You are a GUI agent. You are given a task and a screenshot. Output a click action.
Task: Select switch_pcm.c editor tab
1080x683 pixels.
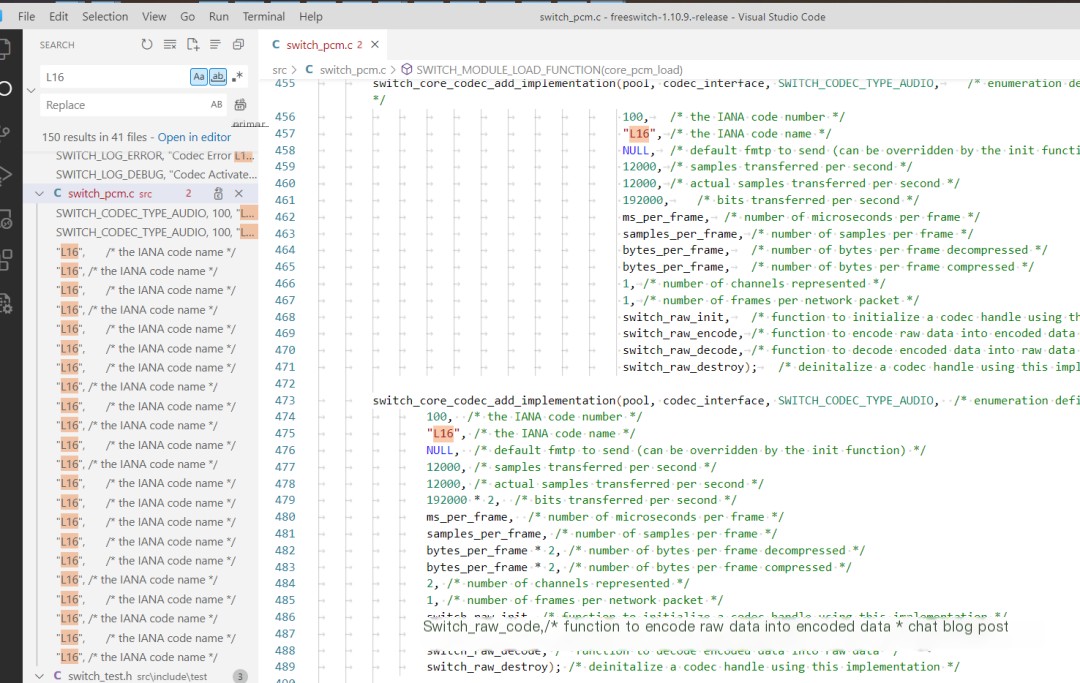[322, 45]
